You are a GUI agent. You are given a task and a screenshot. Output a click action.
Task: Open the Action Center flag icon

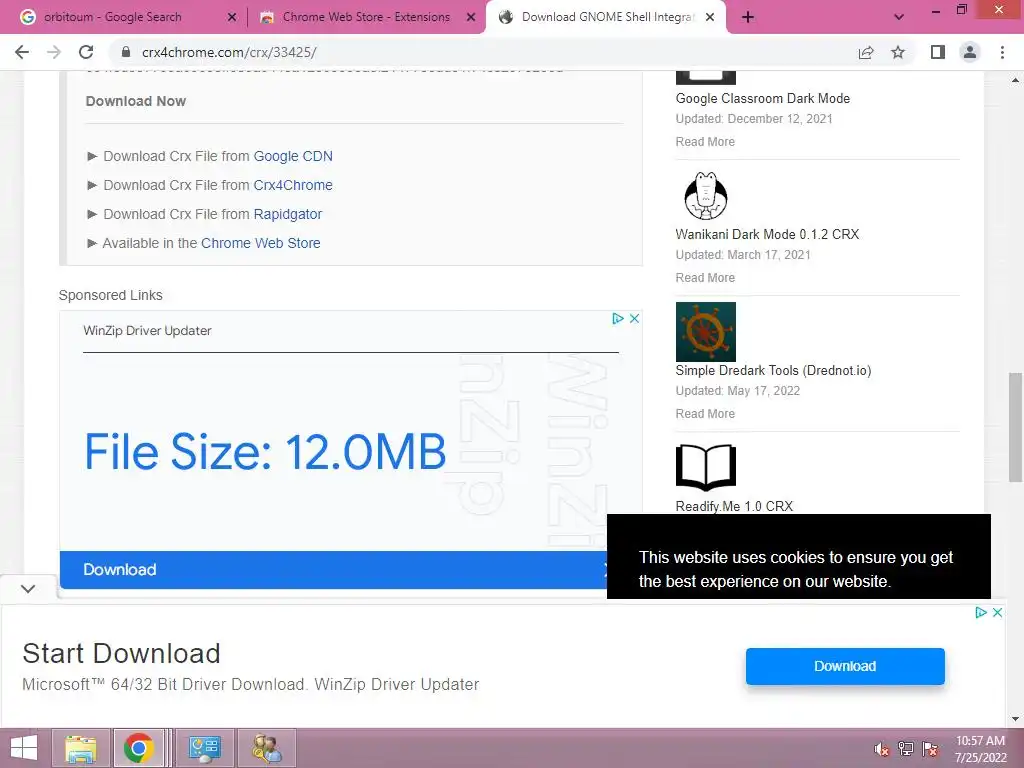tap(930, 749)
